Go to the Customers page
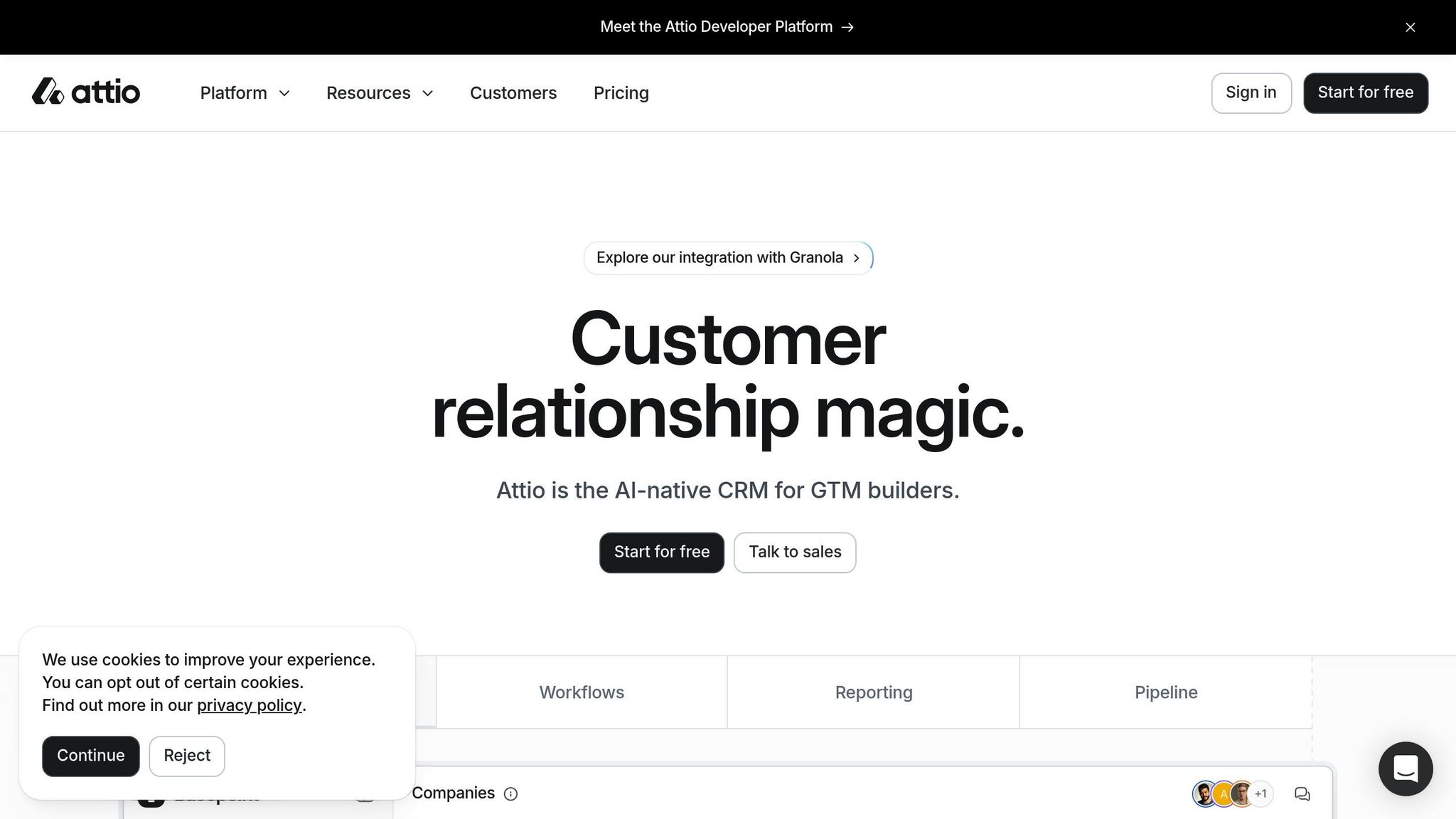 [x=513, y=93]
